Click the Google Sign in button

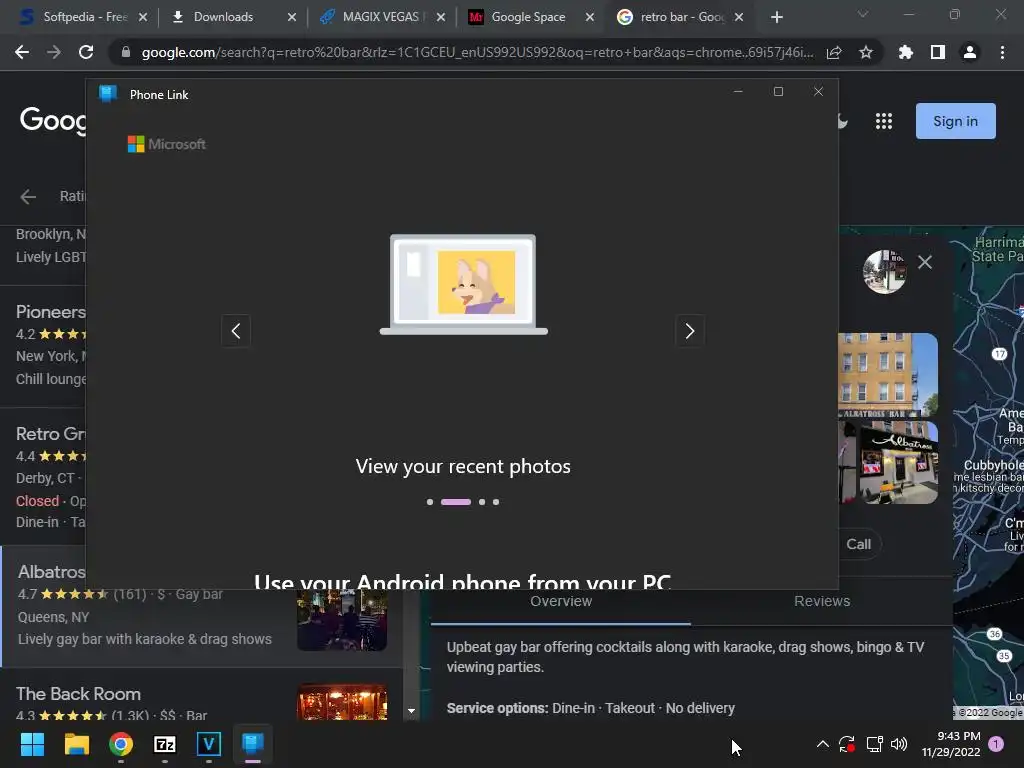pos(955,121)
